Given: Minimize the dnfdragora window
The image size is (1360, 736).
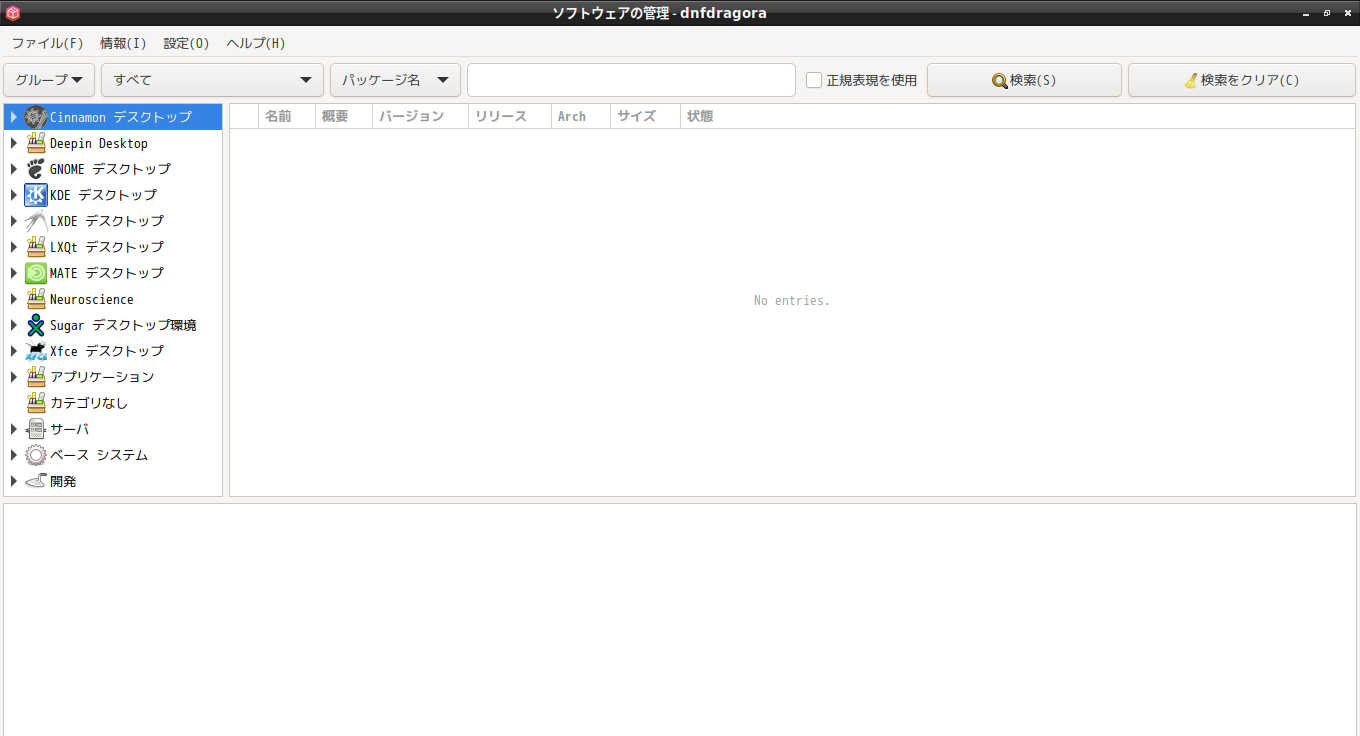Looking at the screenshot, I should pos(1306,13).
